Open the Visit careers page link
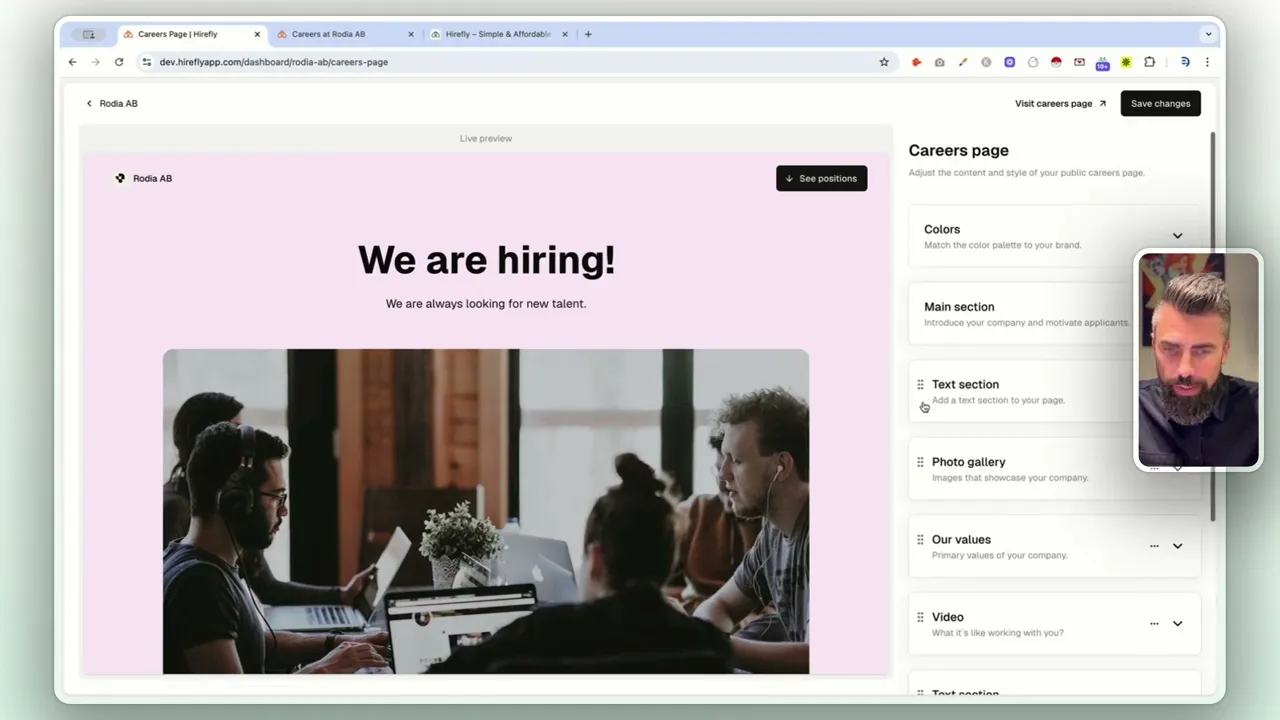Image resolution: width=1280 pixels, height=720 pixels. (x=1061, y=103)
